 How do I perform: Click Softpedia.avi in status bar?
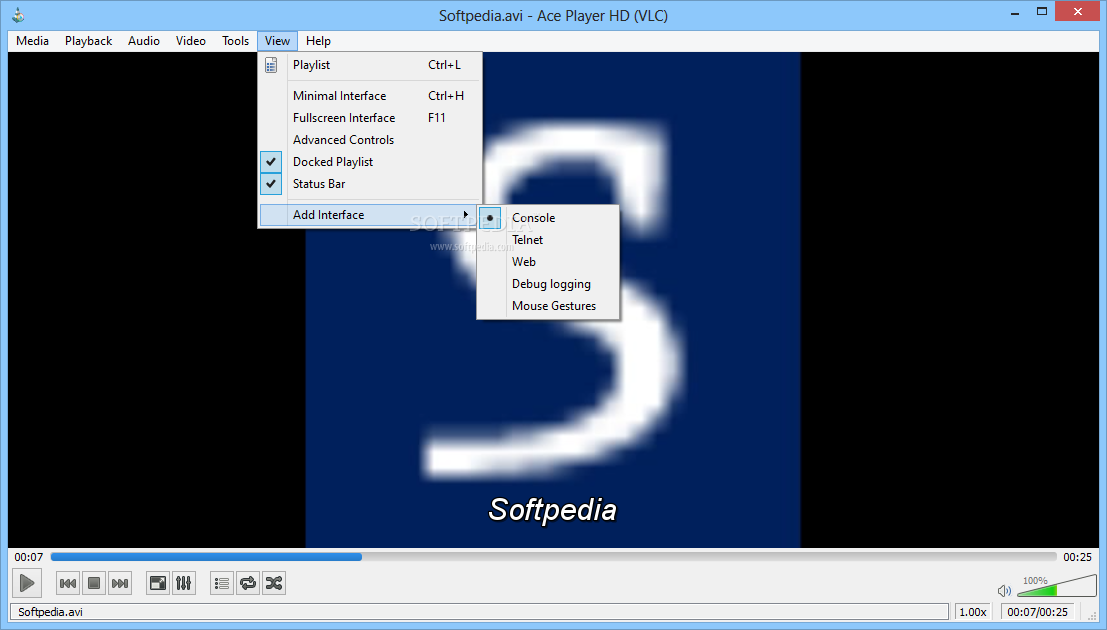(x=50, y=612)
